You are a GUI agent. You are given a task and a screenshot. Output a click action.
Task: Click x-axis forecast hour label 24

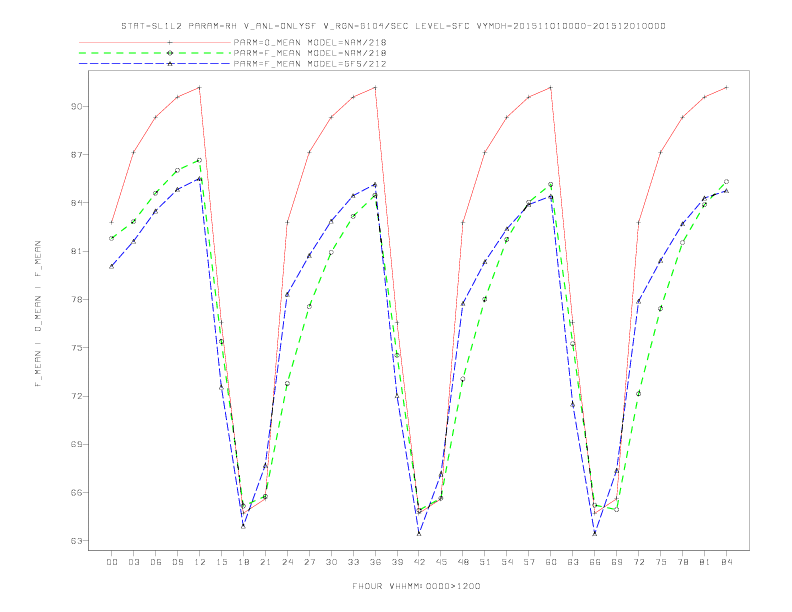pyautogui.click(x=287, y=562)
